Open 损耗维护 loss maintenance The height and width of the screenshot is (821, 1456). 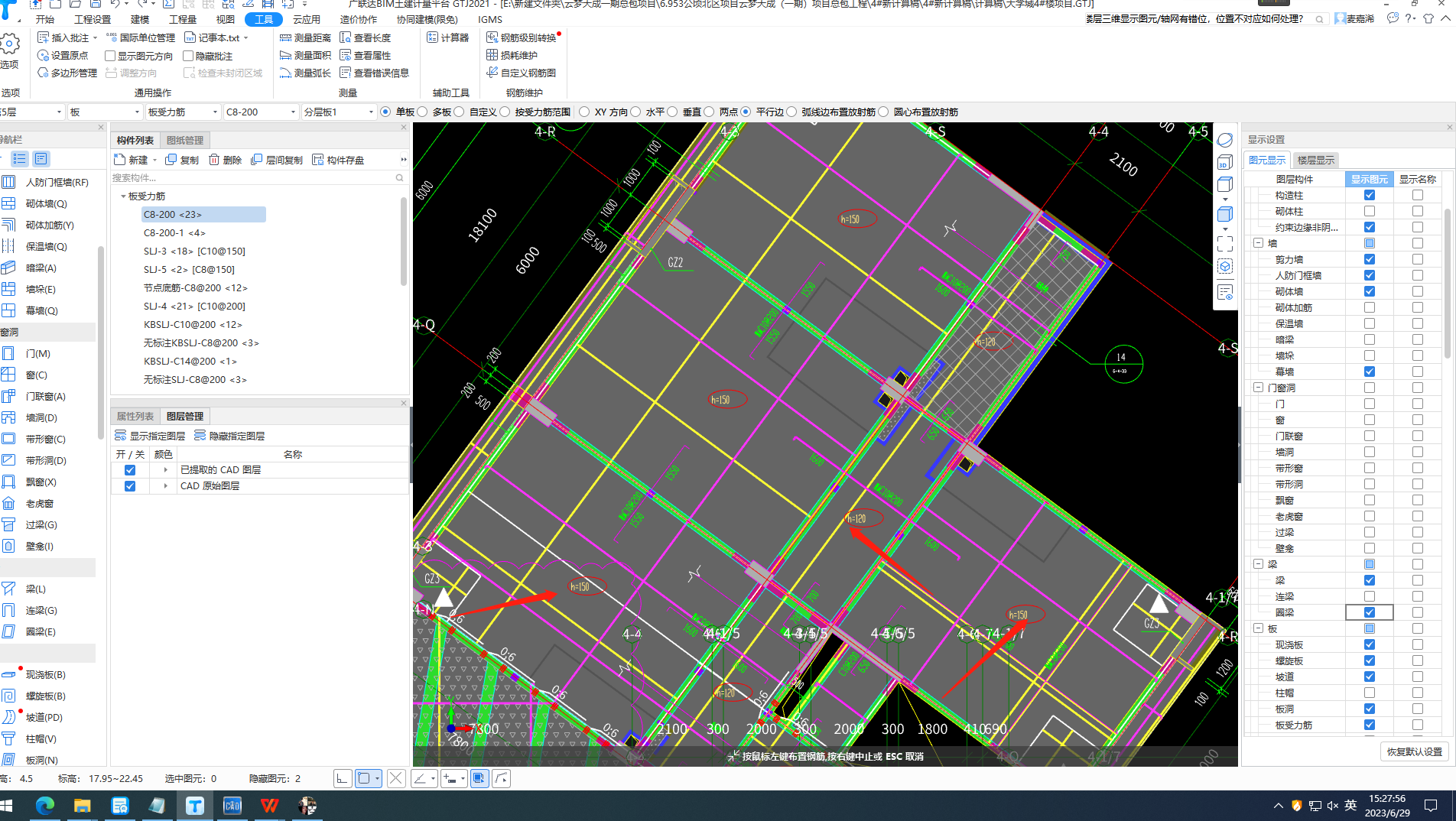(512, 55)
